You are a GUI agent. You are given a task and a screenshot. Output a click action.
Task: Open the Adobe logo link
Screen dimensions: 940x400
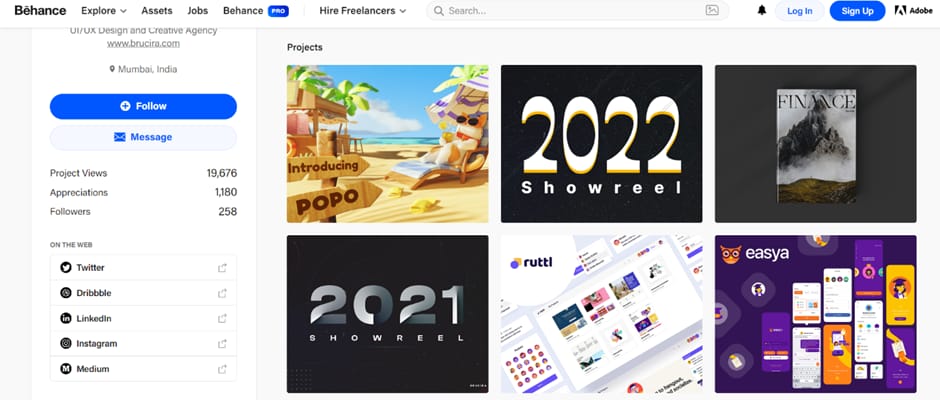point(914,11)
